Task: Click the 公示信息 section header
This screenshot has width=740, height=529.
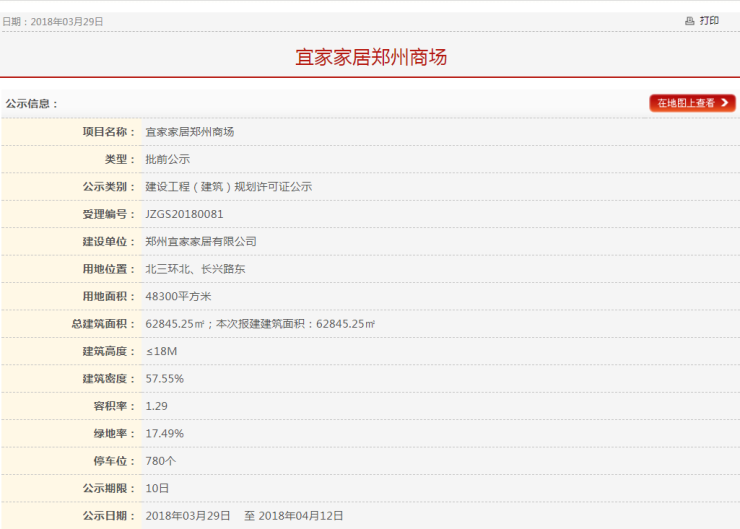Action: pyautogui.click(x=31, y=104)
